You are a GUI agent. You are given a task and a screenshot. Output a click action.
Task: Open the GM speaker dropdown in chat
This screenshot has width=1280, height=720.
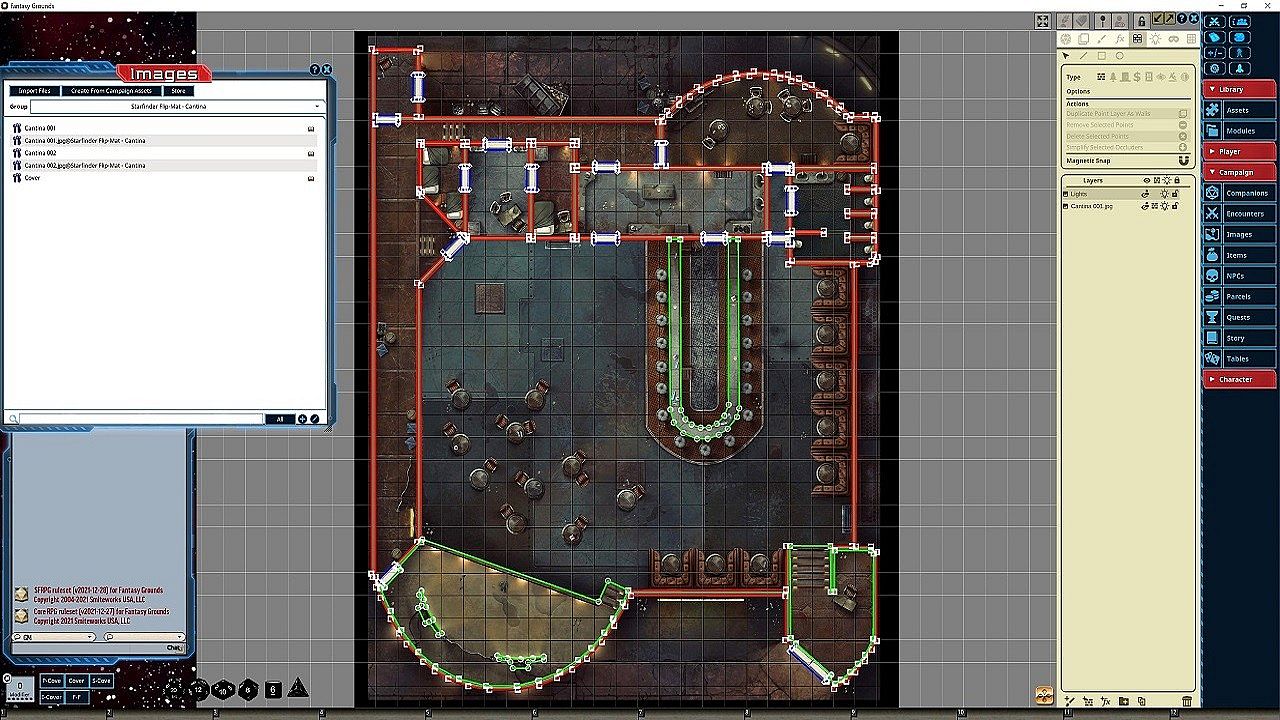(x=54, y=636)
